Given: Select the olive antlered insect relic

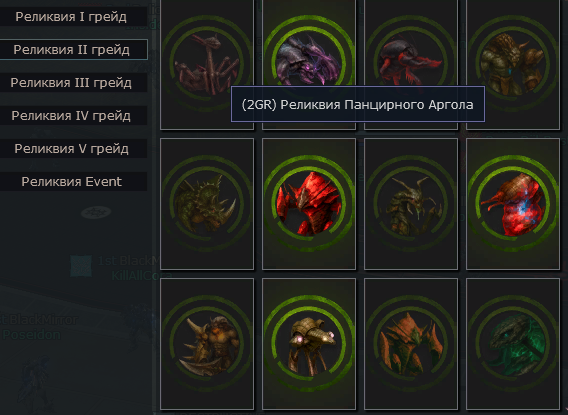Looking at the screenshot, I should click(411, 204).
